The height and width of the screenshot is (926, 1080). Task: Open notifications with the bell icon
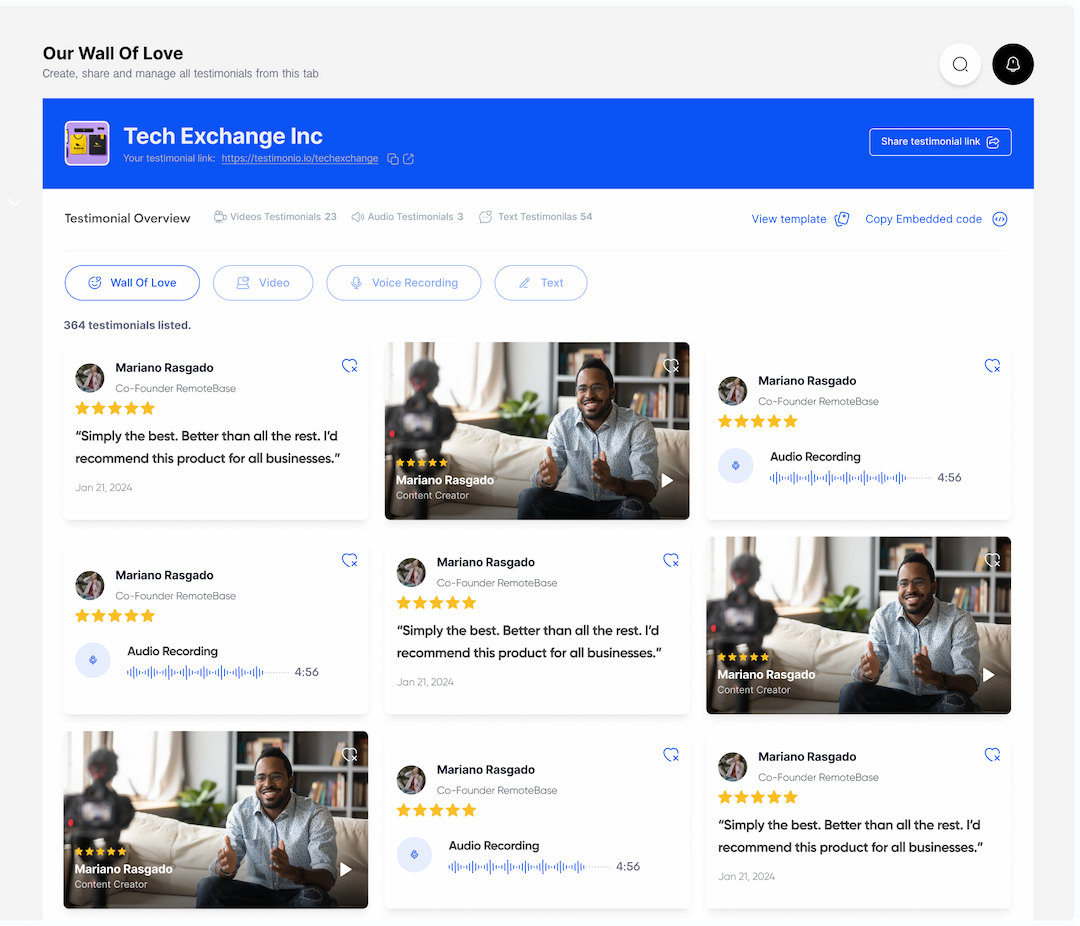1012,65
